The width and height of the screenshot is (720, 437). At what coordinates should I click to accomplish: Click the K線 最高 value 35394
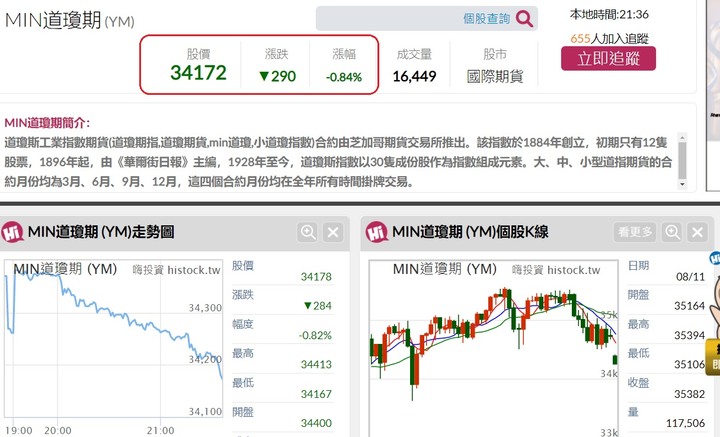click(x=689, y=335)
